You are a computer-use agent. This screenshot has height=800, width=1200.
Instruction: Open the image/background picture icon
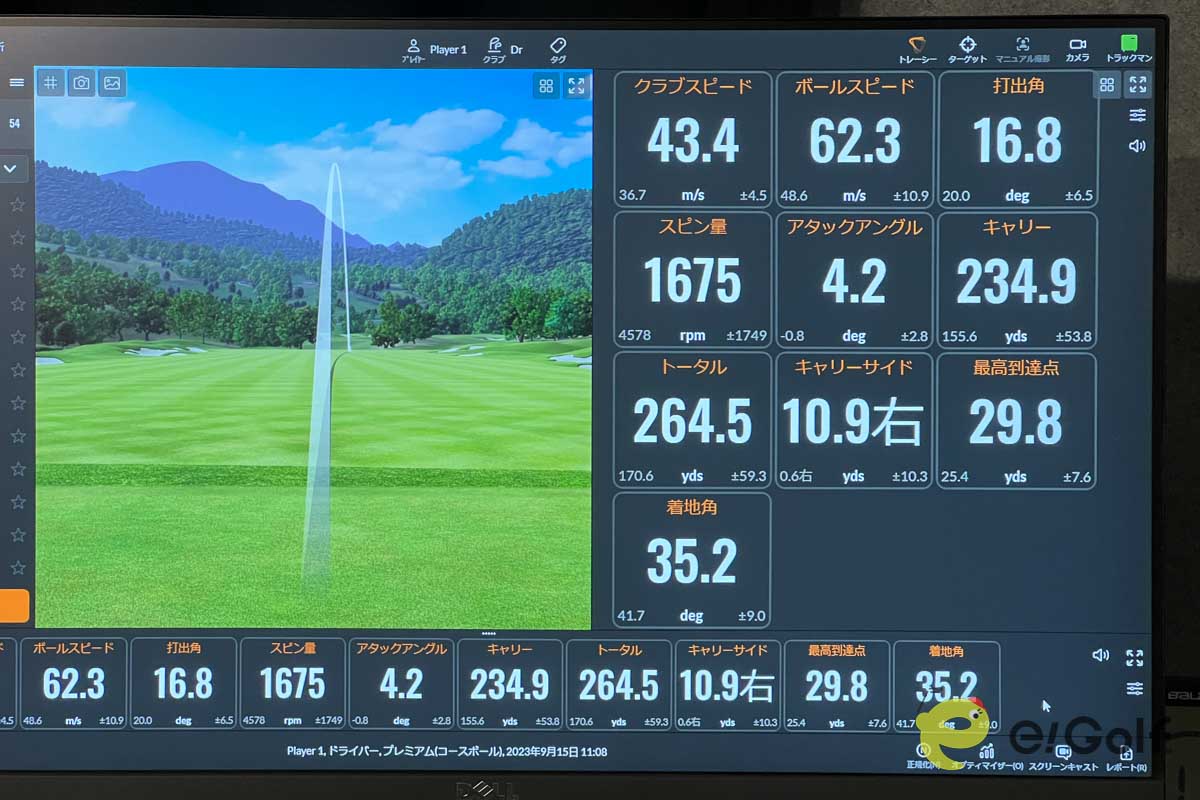(x=112, y=84)
